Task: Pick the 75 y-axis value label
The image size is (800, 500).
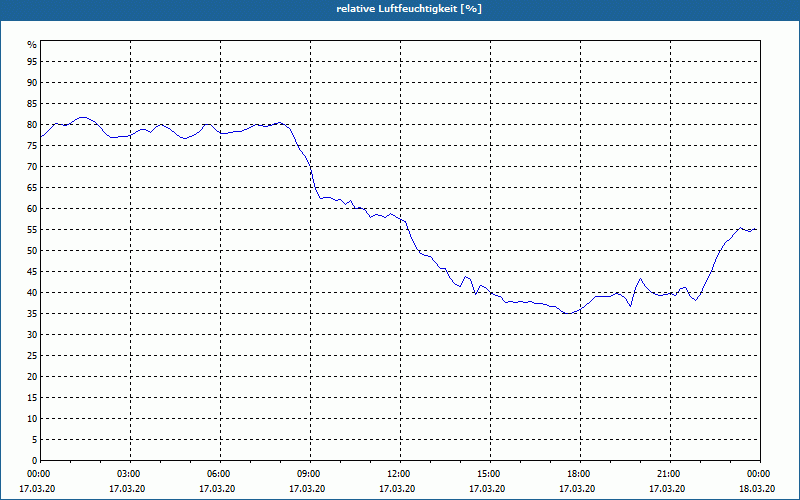Action: pyautogui.click(x=32, y=145)
